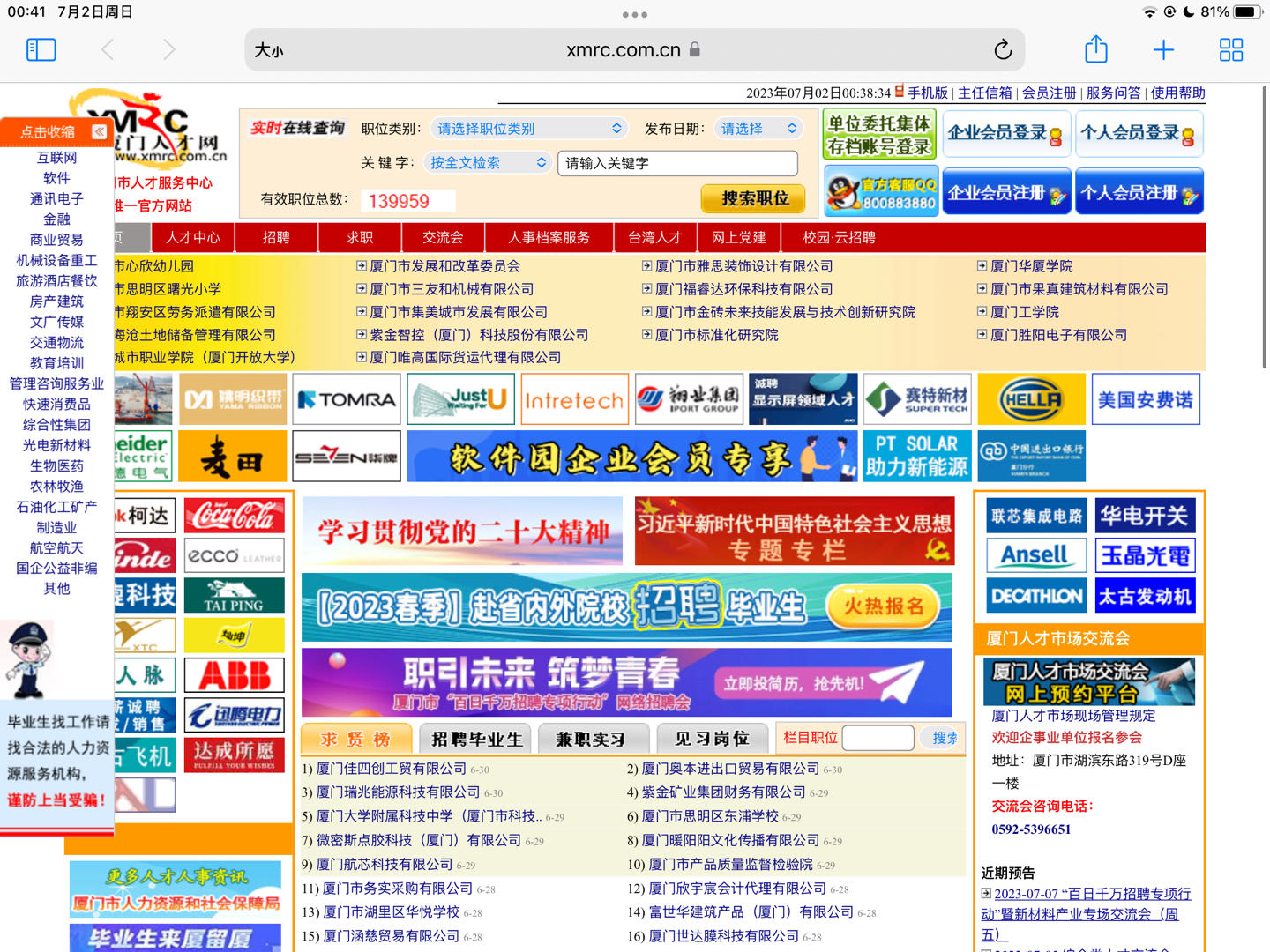The width and height of the screenshot is (1270, 952).
Task: Open 台湾人才 in the red menu
Action: click(655, 237)
